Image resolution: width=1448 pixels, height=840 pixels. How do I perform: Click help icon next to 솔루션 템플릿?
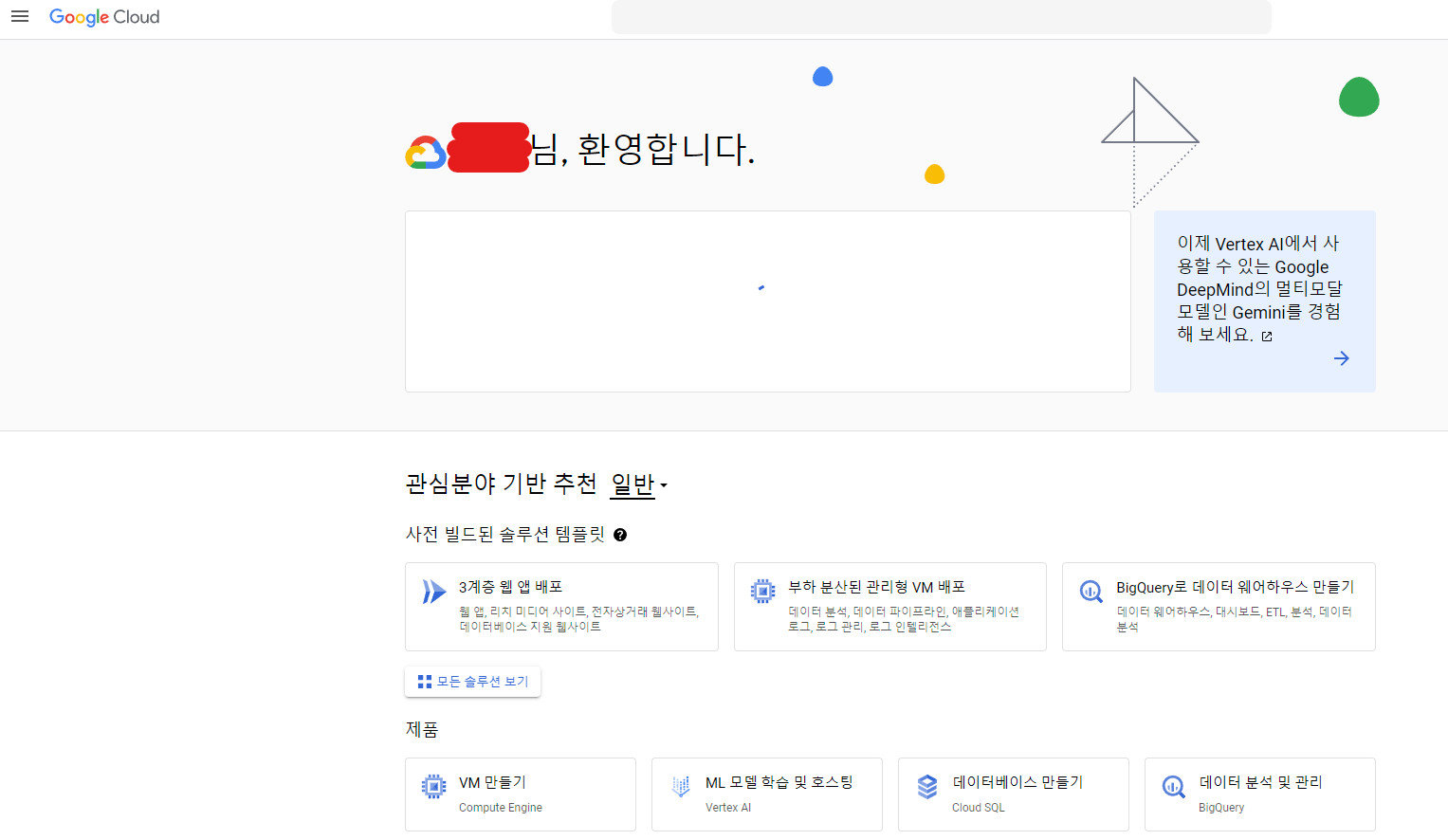click(620, 535)
